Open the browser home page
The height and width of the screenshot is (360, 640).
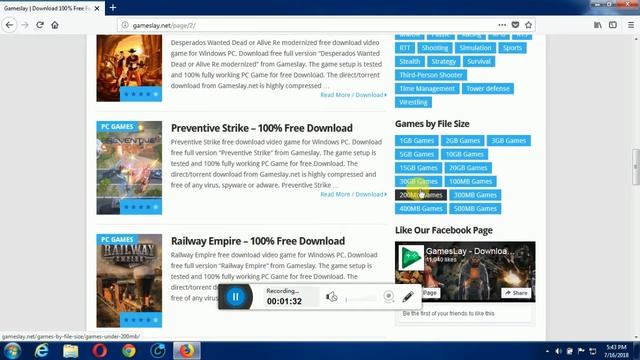55,25
